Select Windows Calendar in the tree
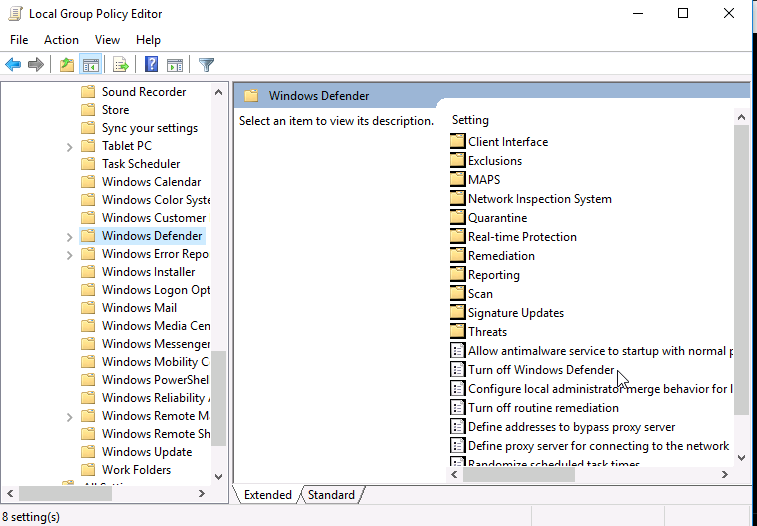This screenshot has height=526, width=757. (x=152, y=181)
